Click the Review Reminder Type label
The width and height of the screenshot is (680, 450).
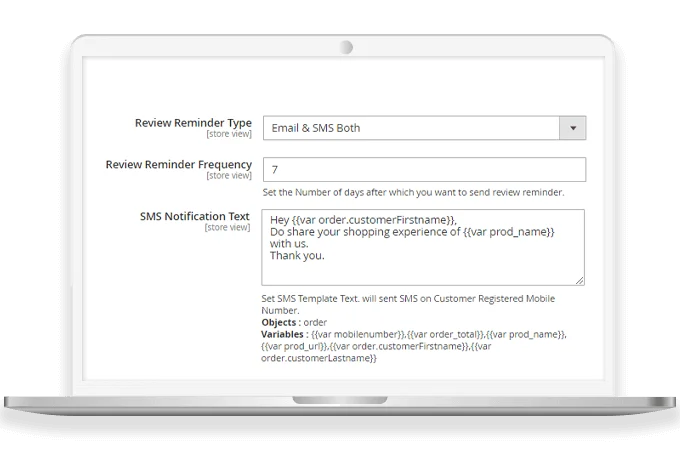(193, 123)
